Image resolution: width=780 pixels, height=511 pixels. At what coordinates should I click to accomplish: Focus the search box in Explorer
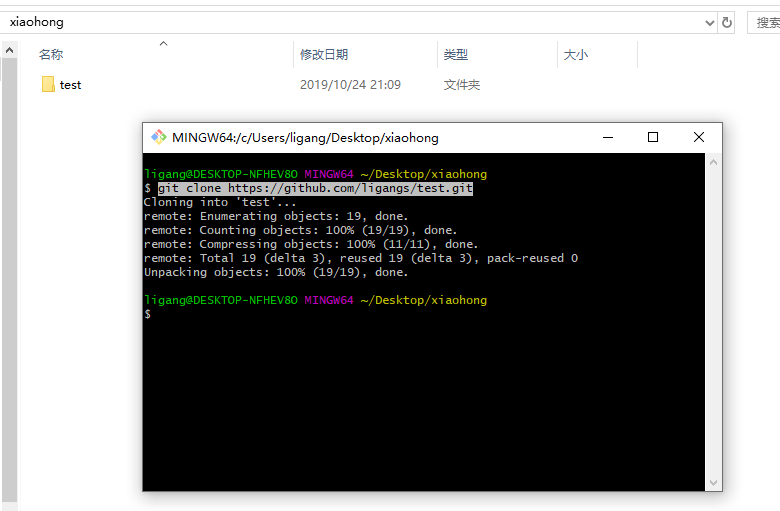point(764,23)
